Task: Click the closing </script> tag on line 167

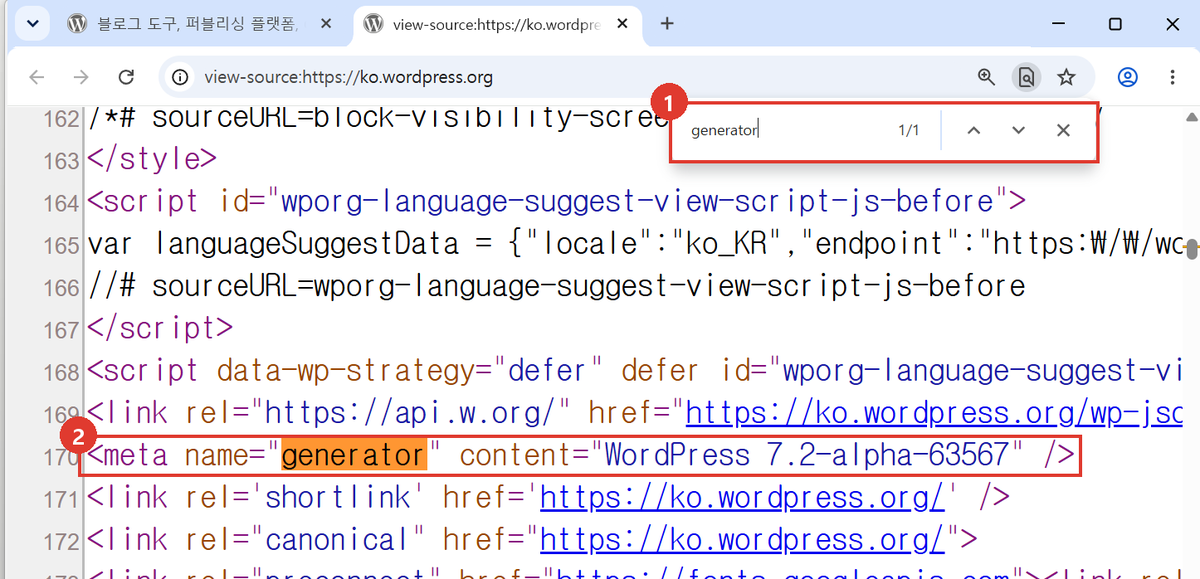Action: pyautogui.click(x=160, y=328)
